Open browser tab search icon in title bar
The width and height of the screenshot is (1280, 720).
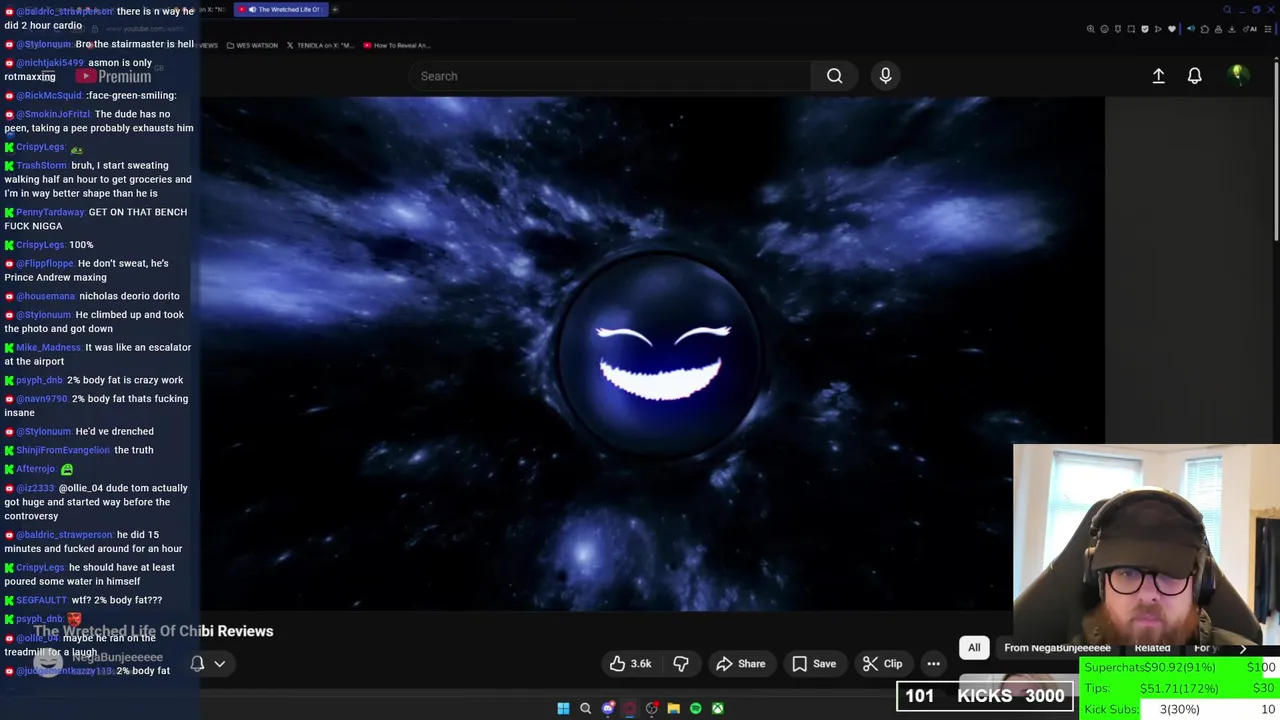[x=1227, y=10]
